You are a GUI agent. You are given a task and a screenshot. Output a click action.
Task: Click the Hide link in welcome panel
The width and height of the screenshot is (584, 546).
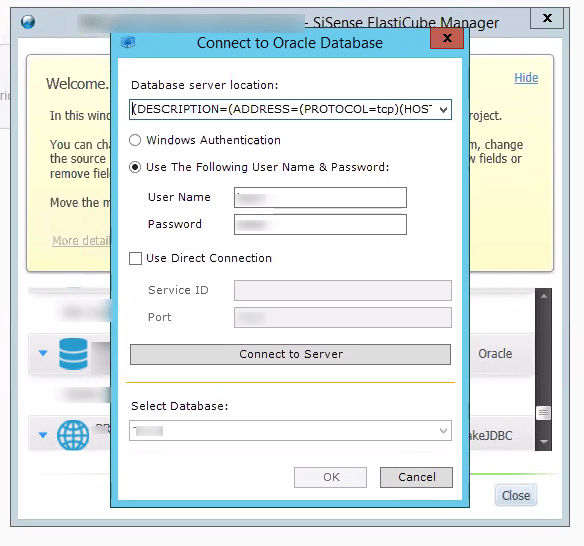tap(526, 78)
